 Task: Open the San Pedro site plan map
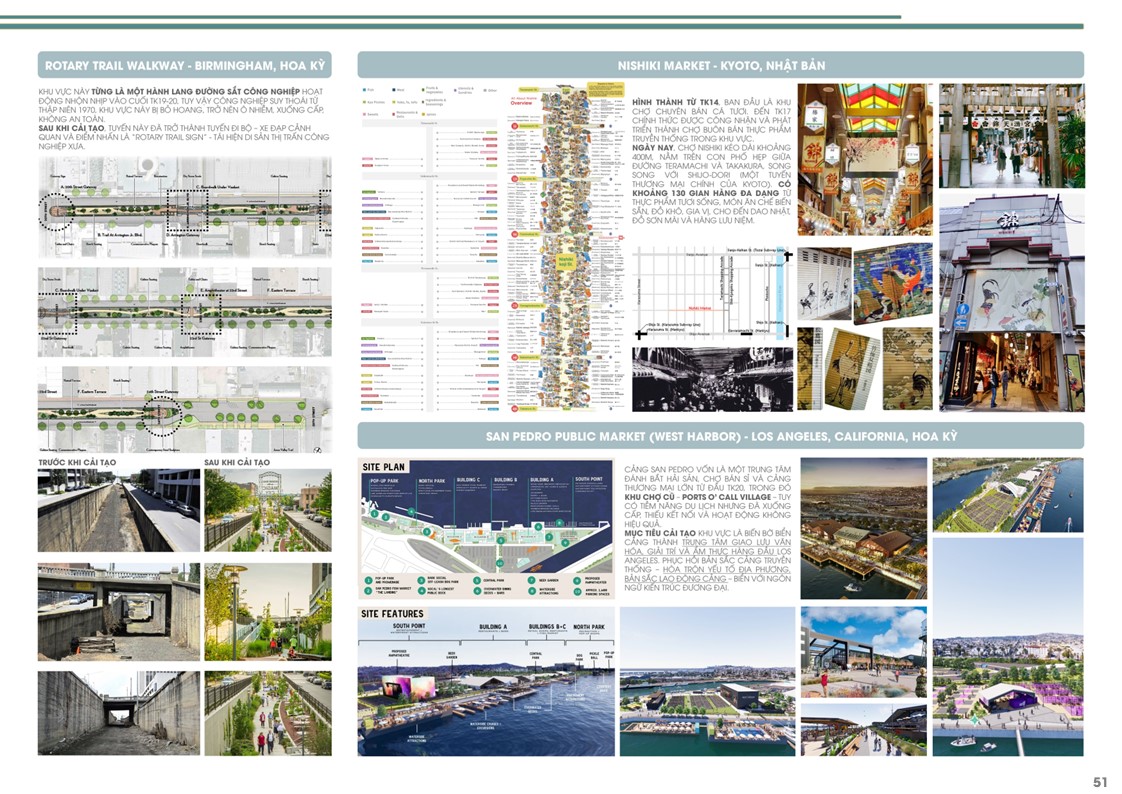(x=486, y=530)
